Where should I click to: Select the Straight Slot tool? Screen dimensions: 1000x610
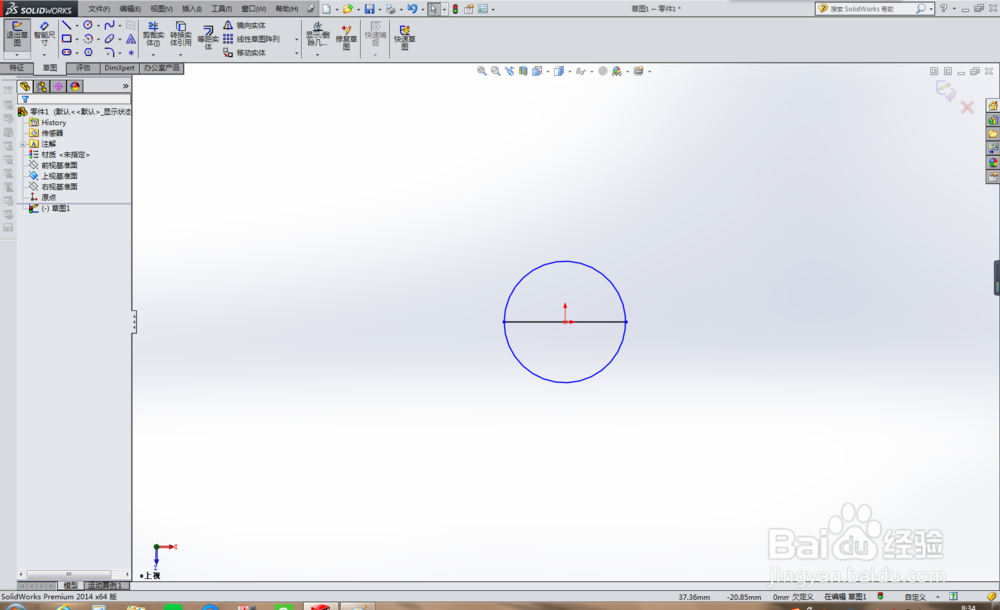click(66, 52)
